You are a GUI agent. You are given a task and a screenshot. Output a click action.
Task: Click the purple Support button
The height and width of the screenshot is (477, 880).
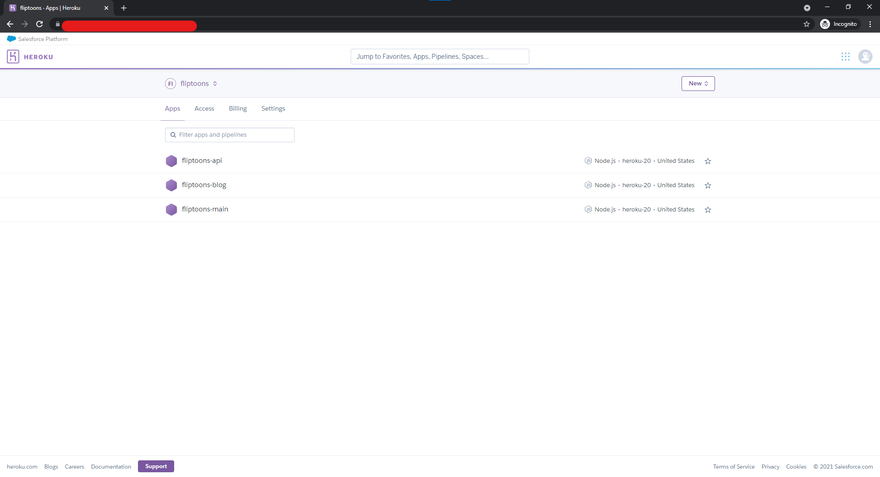156,466
